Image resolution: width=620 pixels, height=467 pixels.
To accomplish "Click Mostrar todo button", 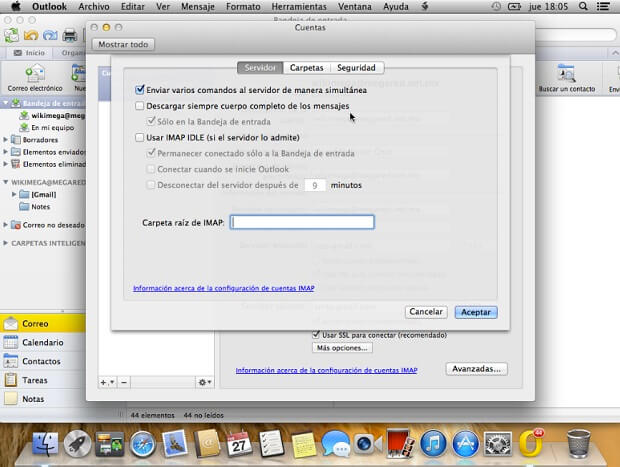I will tap(123, 44).
